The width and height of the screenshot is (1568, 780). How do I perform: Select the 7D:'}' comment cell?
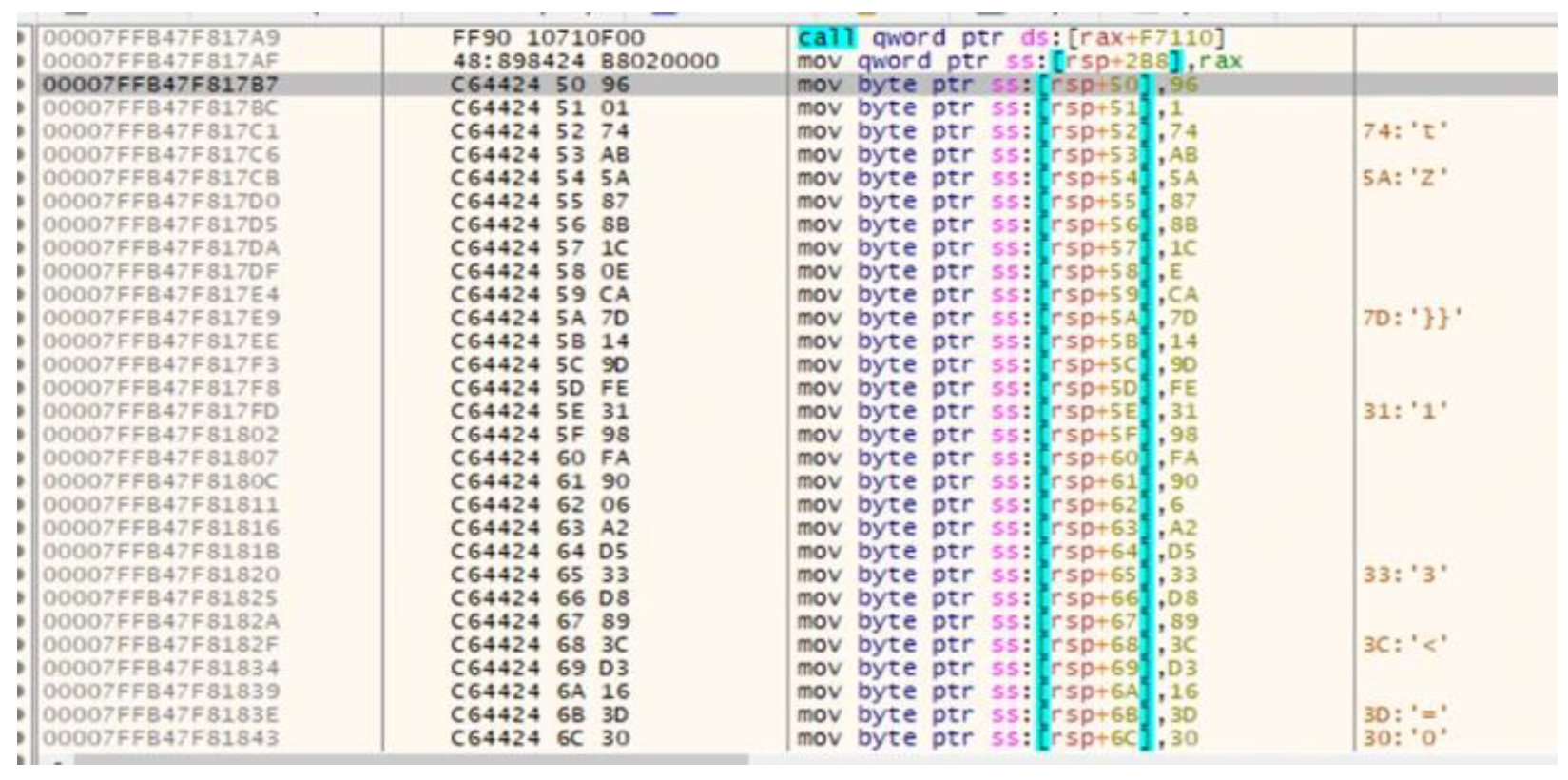click(1411, 318)
